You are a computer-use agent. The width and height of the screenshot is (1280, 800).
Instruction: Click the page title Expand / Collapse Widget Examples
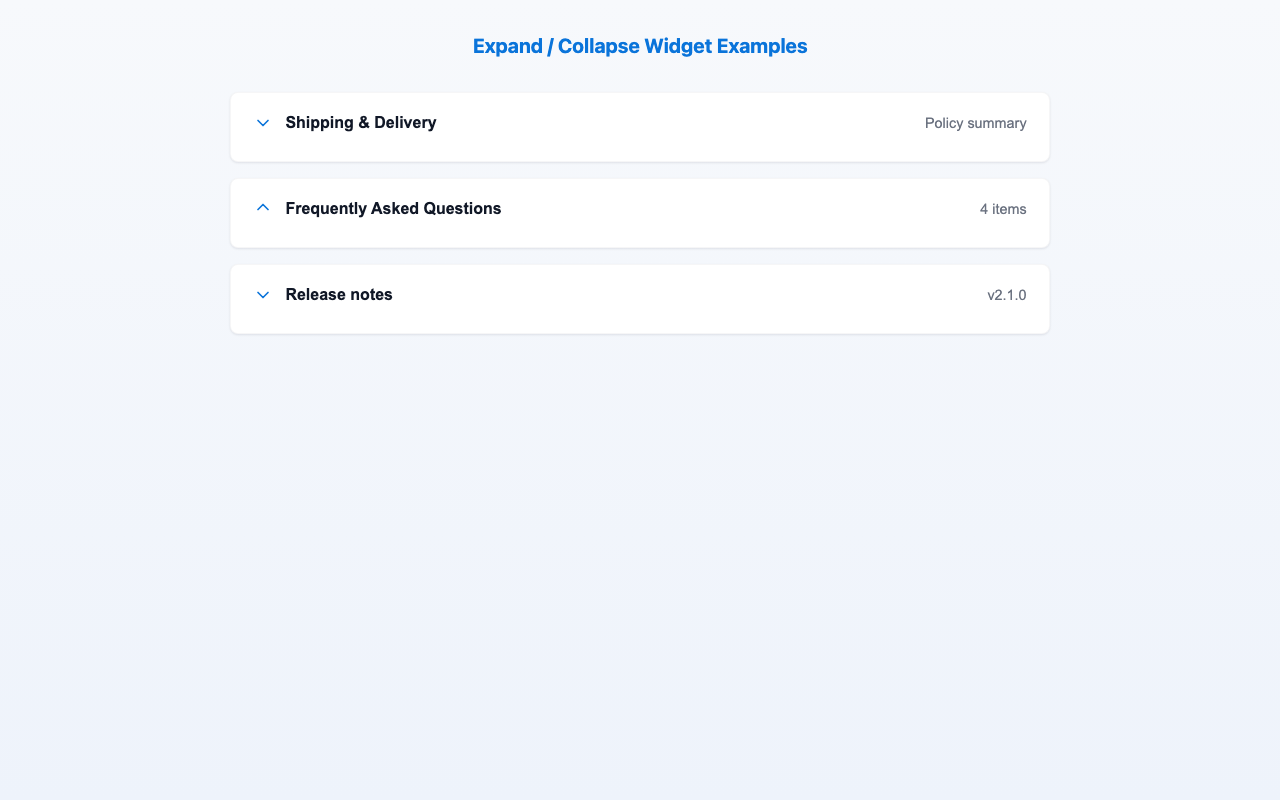click(x=640, y=46)
